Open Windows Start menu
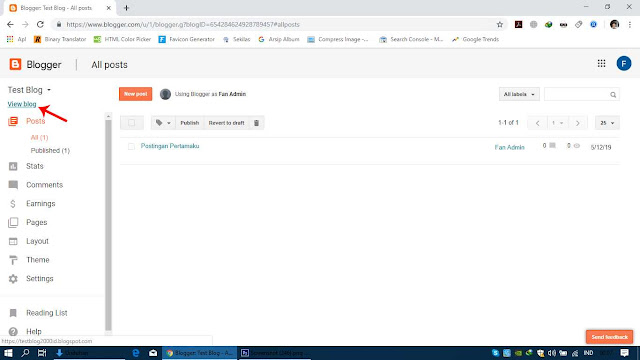Viewport: 640px width, 360px height. point(8,353)
